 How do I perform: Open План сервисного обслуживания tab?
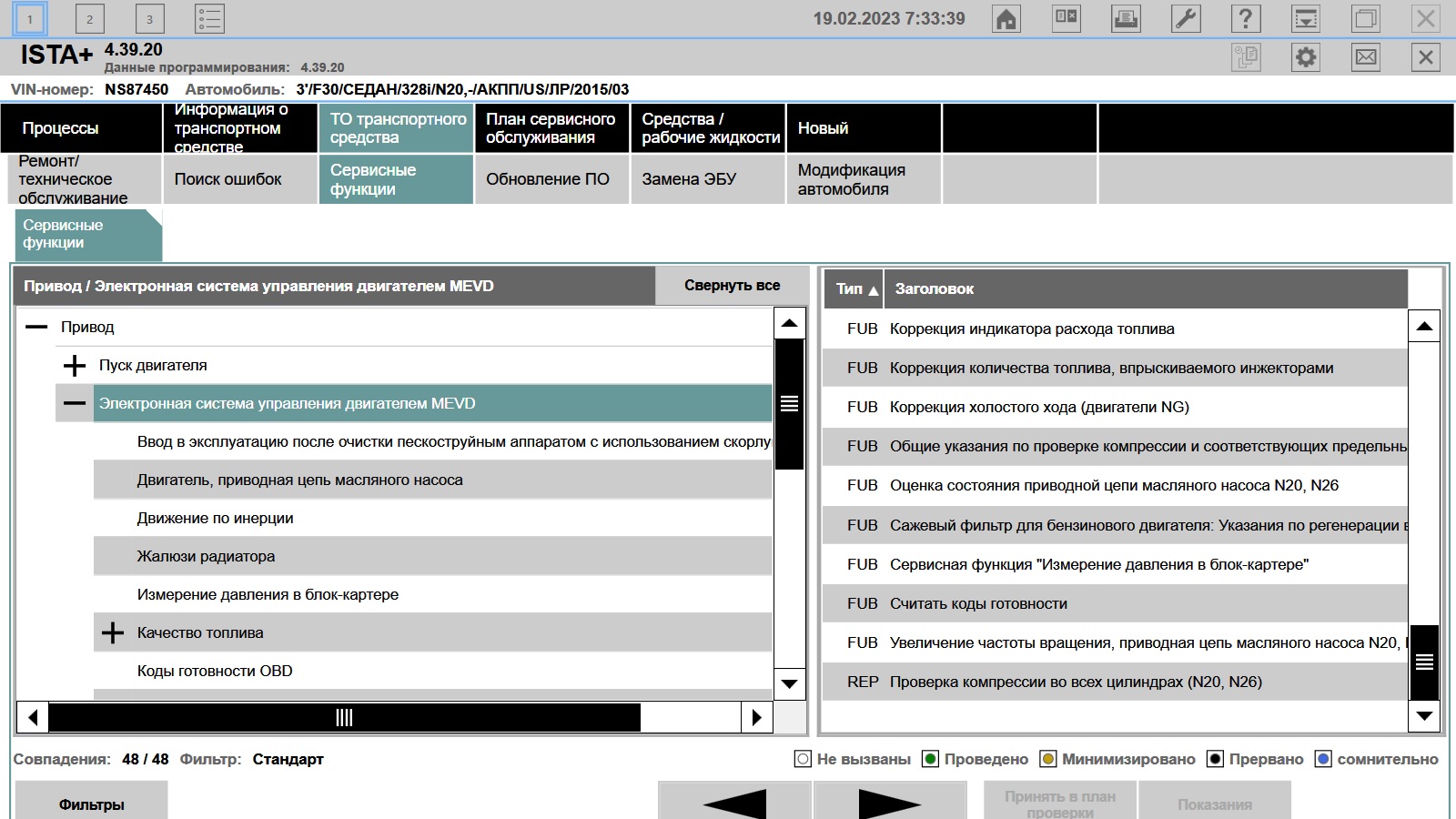[551, 128]
